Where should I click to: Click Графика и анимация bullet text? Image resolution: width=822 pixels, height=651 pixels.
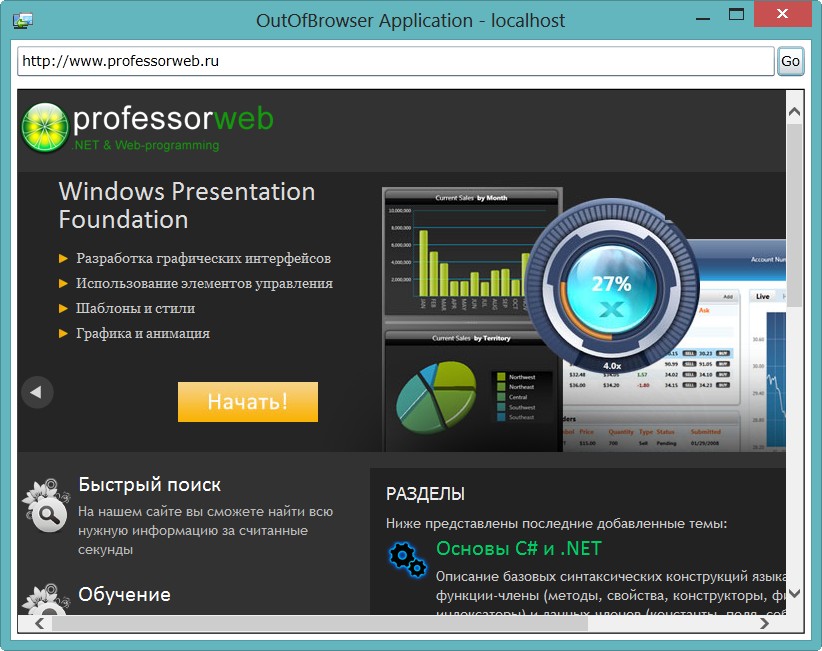[x=143, y=333]
